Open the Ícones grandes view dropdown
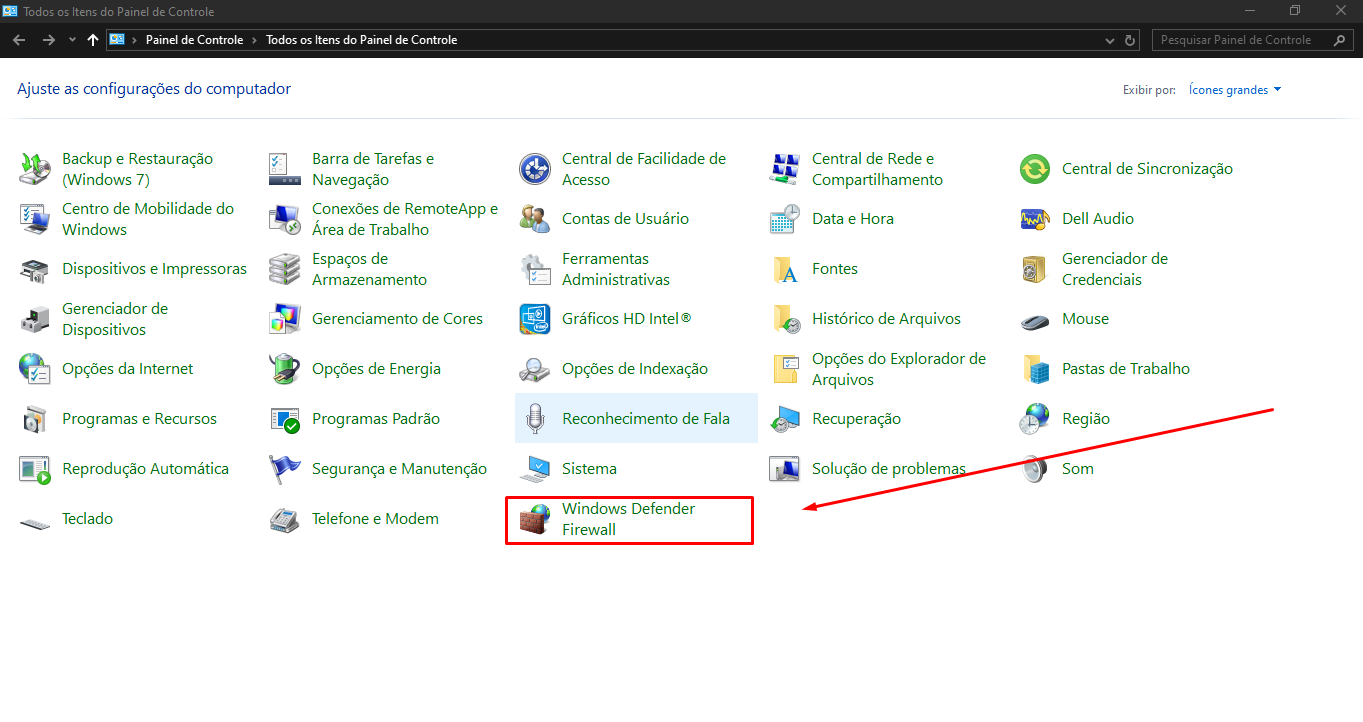Image resolution: width=1363 pixels, height=722 pixels. pos(1235,90)
